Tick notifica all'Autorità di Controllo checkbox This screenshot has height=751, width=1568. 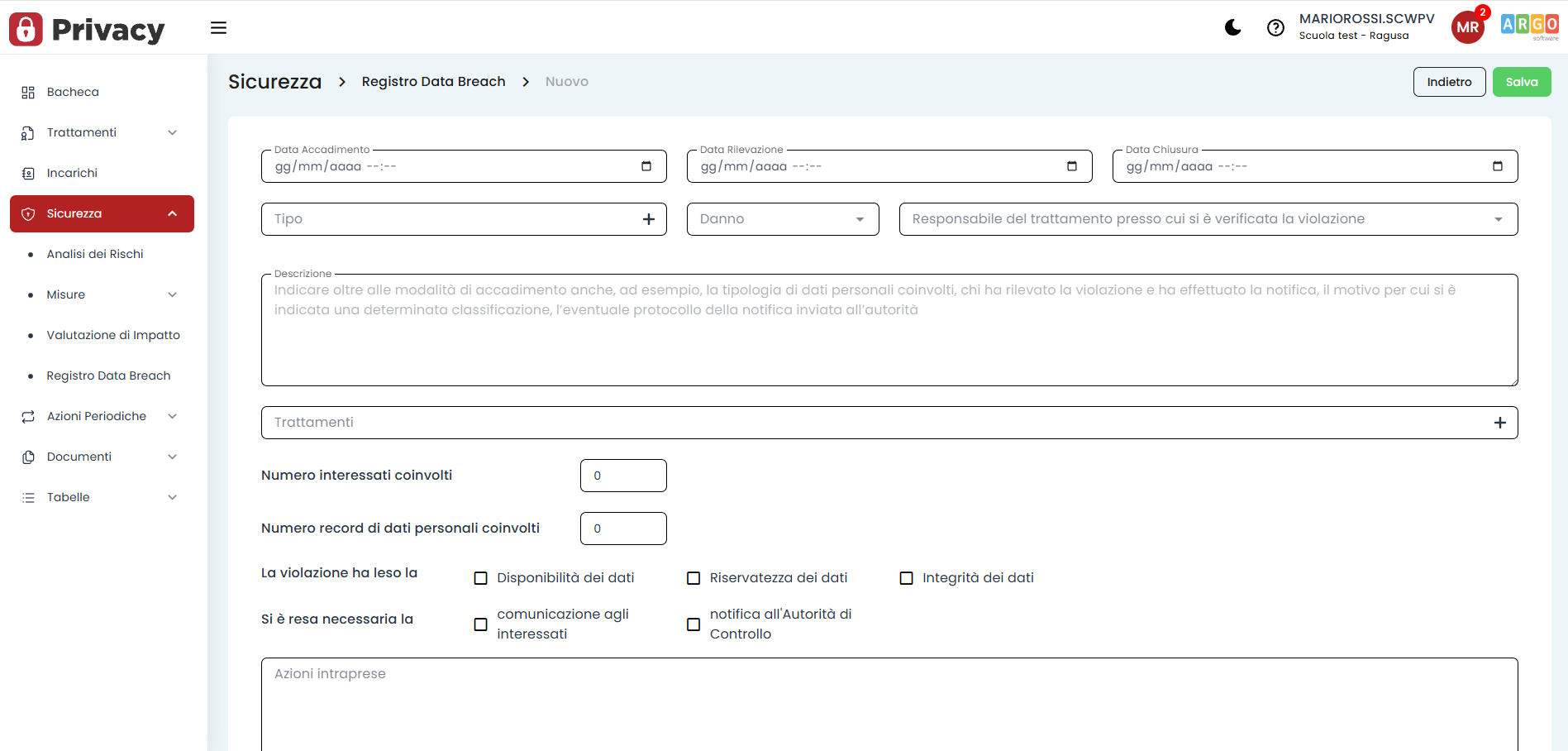tap(693, 624)
